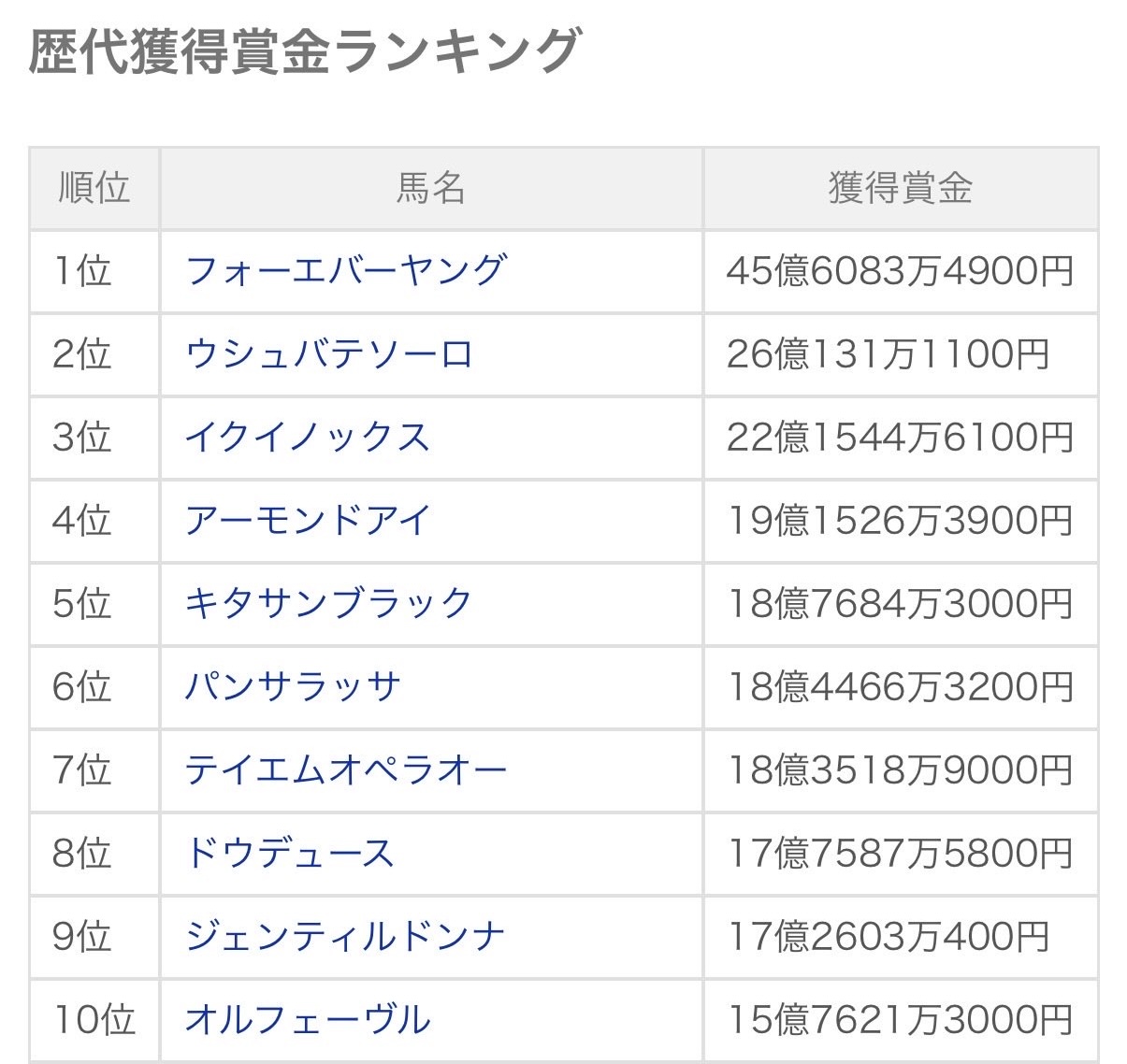Click the 26億131万1100円 prize amount

pyautogui.click(x=888, y=354)
